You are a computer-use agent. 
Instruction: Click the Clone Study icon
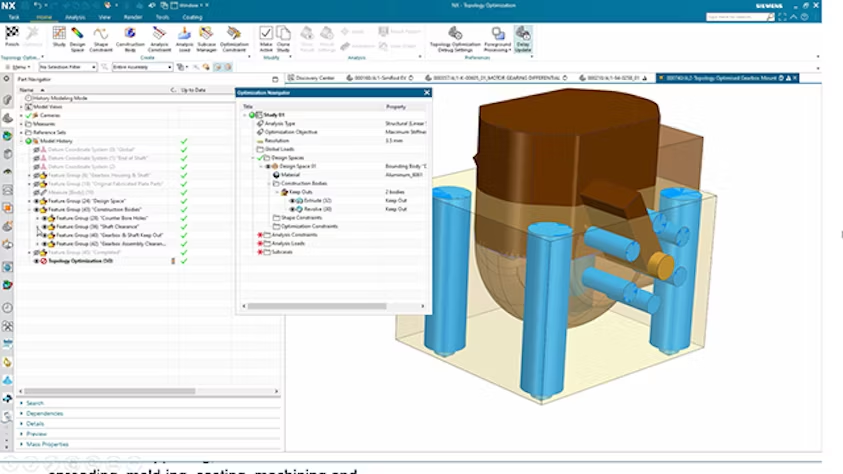click(283, 36)
